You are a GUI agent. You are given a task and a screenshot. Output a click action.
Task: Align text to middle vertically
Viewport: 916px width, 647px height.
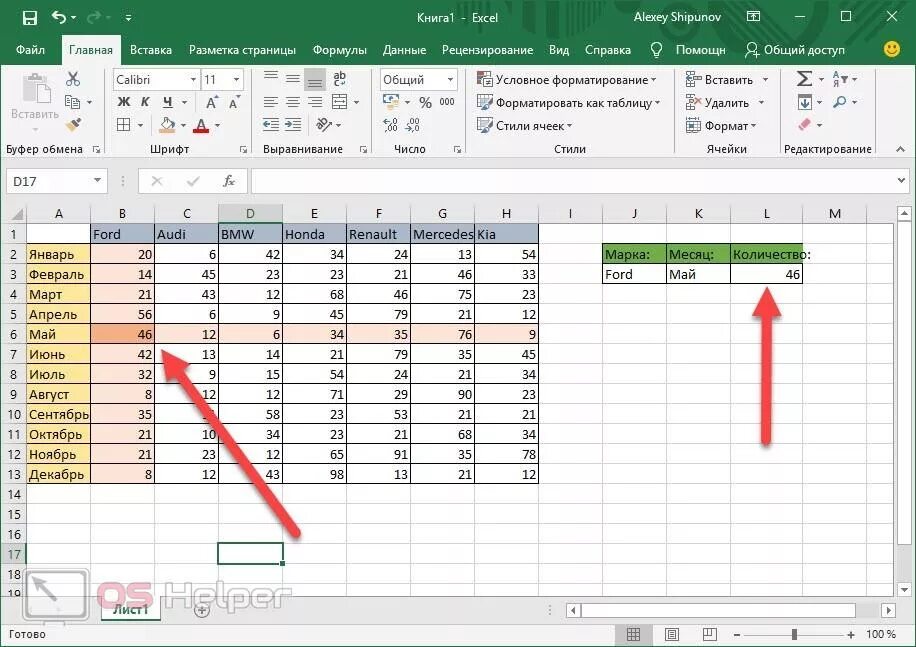(293, 78)
